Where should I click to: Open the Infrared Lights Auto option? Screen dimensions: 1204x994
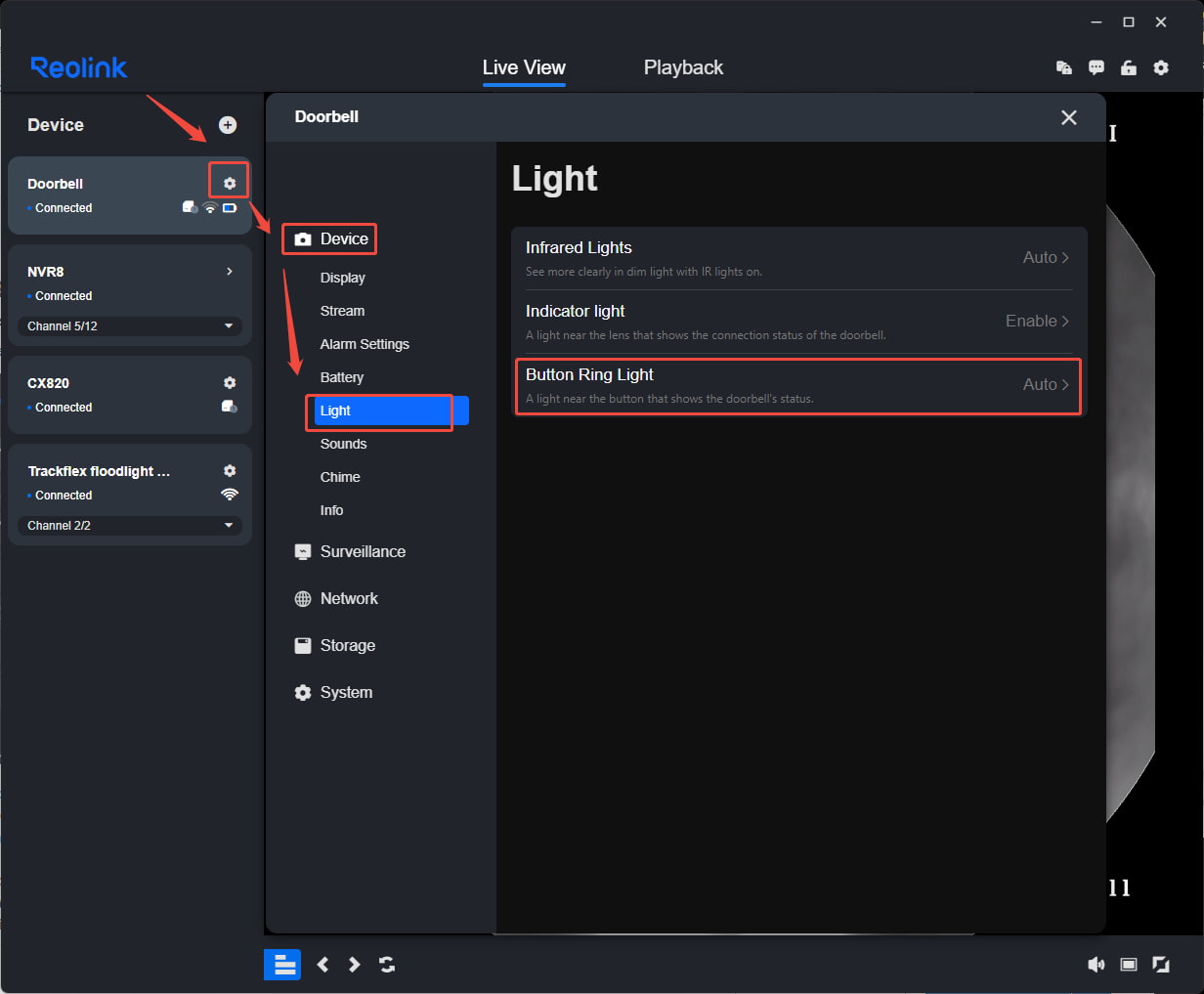click(1046, 257)
